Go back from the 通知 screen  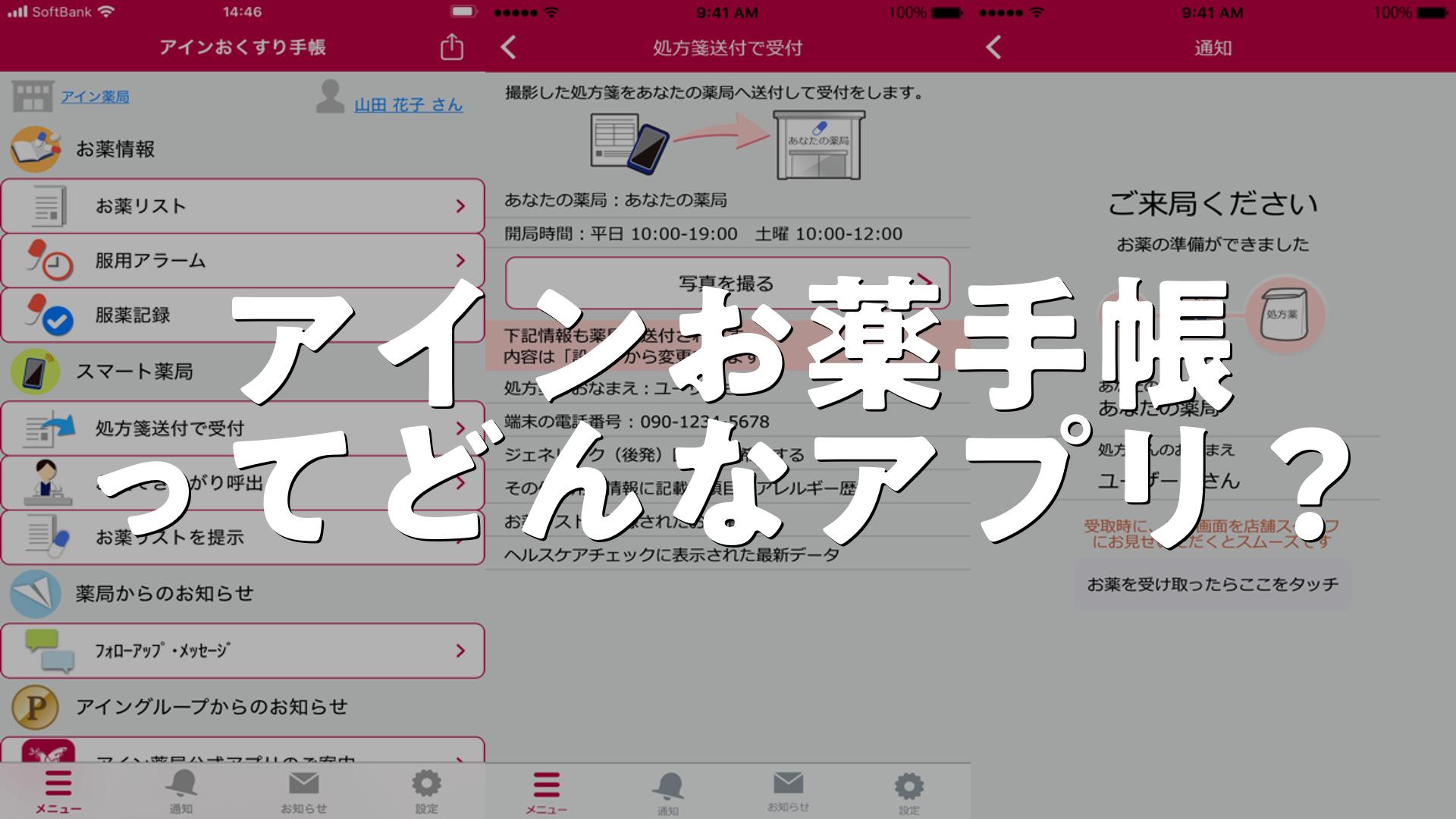coord(994,47)
